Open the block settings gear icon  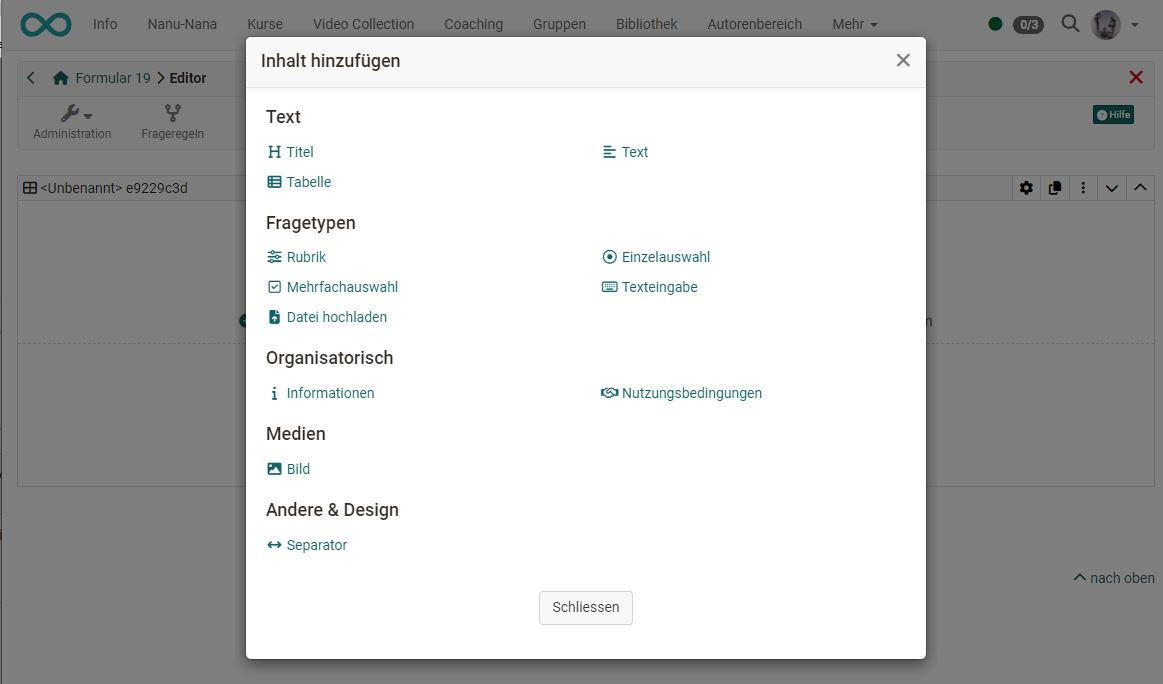[x=1026, y=188]
